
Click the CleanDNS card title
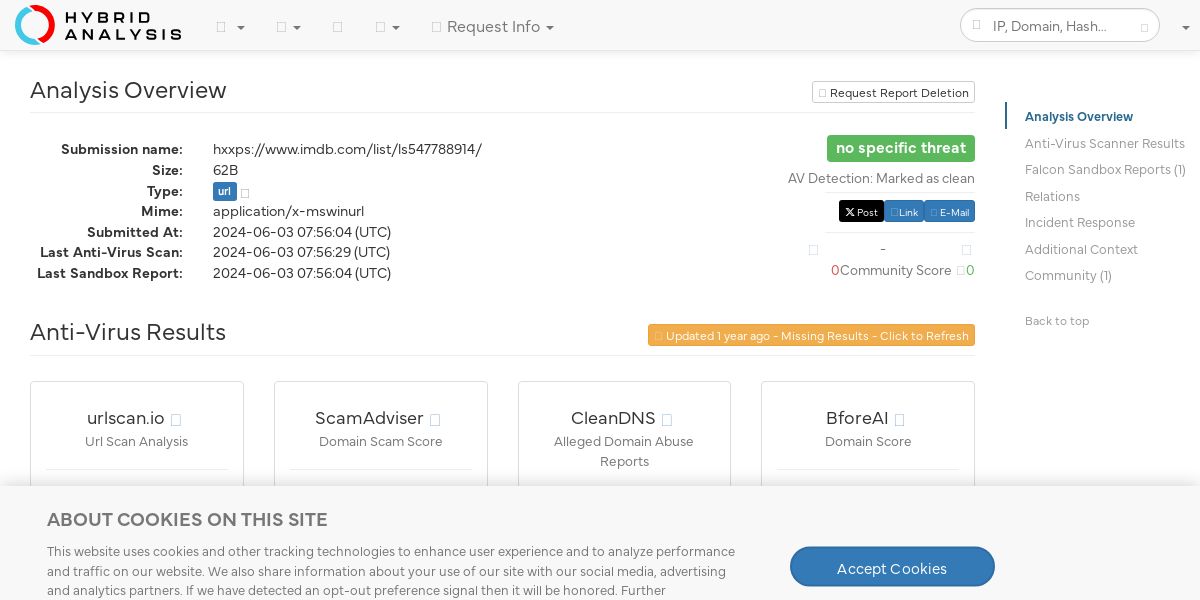tap(613, 418)
